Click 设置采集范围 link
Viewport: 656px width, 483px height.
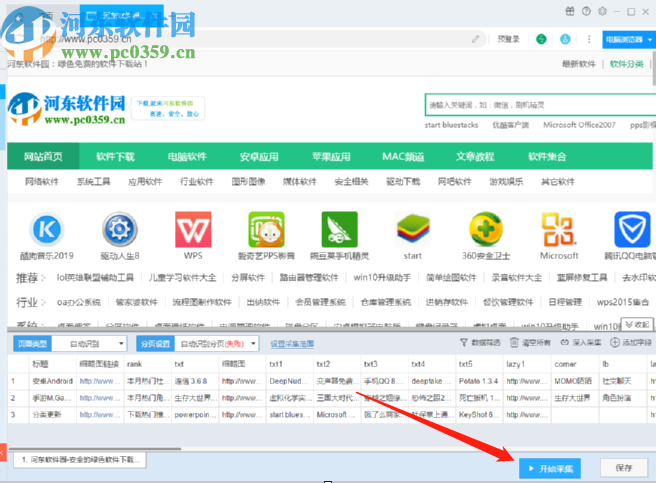pos(292,344)
